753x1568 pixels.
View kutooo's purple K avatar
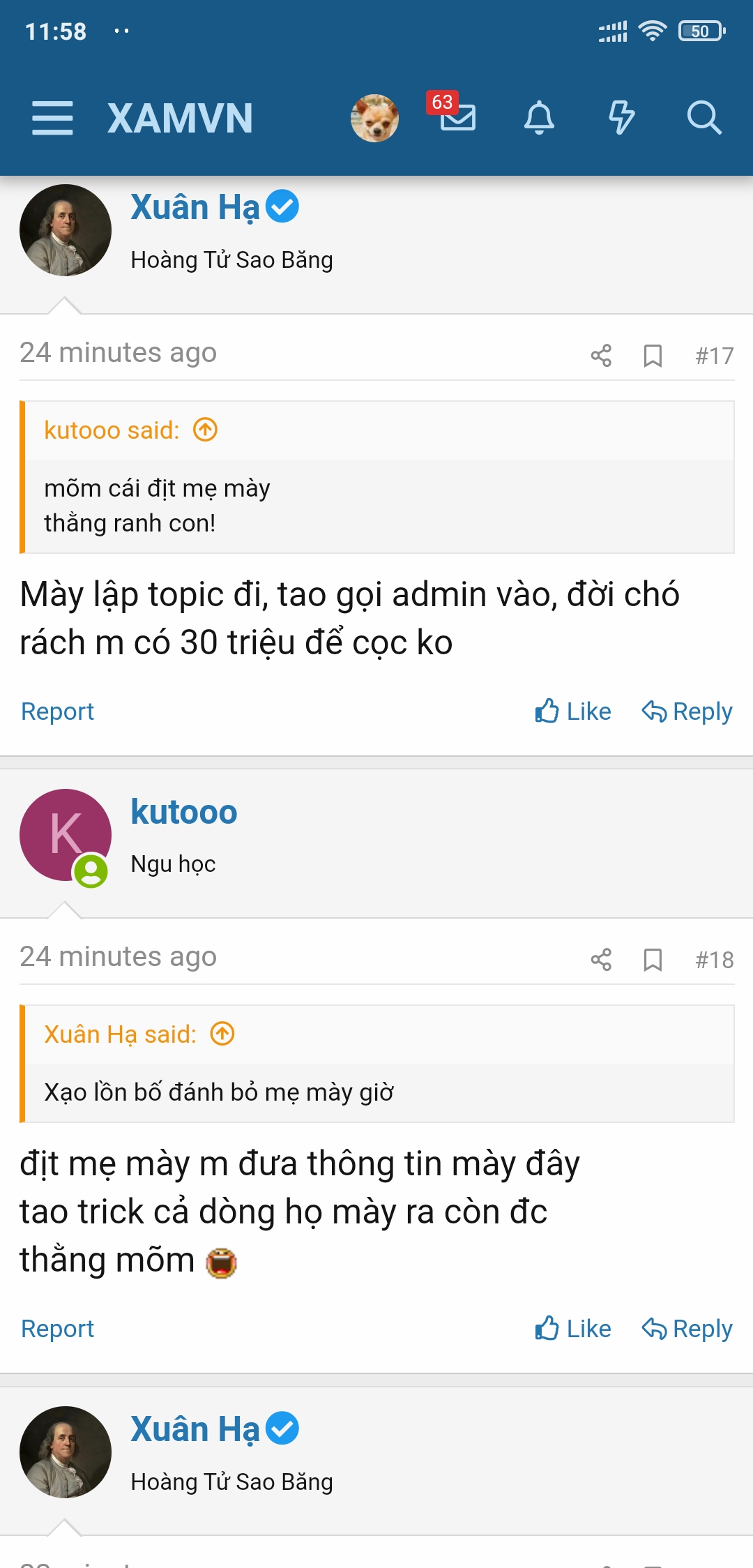(65, 835)
